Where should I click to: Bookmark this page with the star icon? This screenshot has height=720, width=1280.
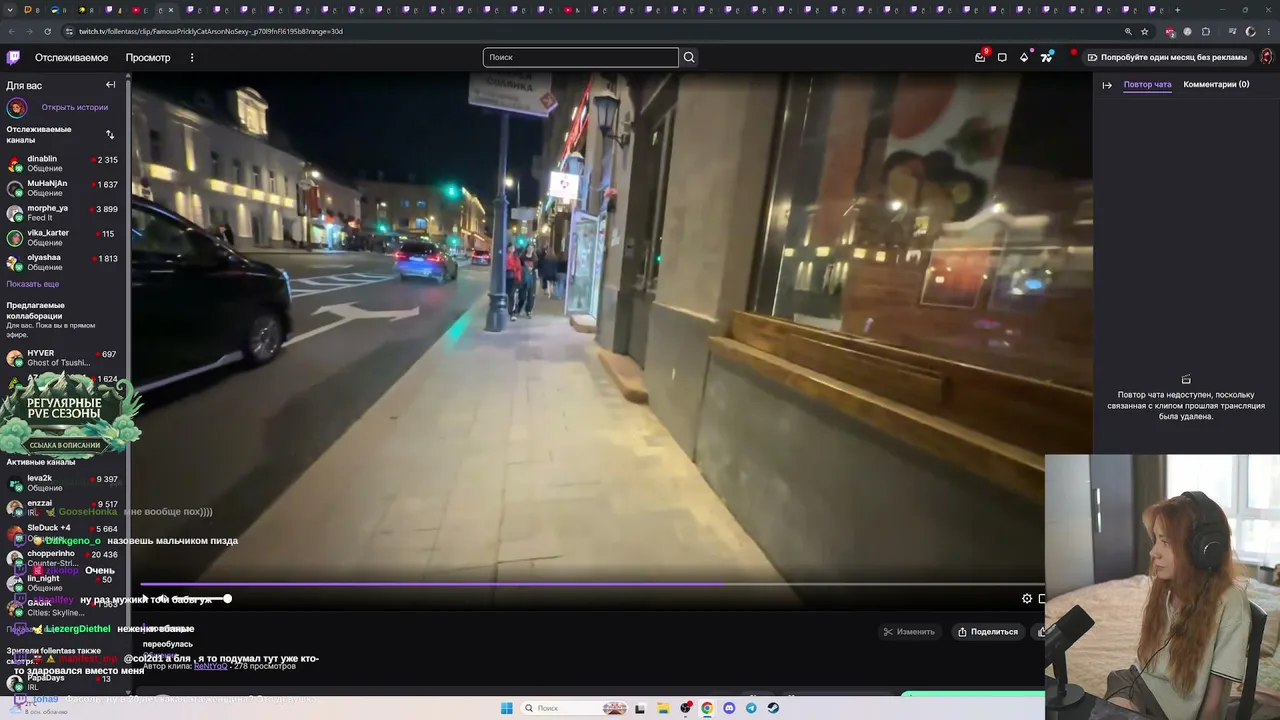pos(1145,31)
